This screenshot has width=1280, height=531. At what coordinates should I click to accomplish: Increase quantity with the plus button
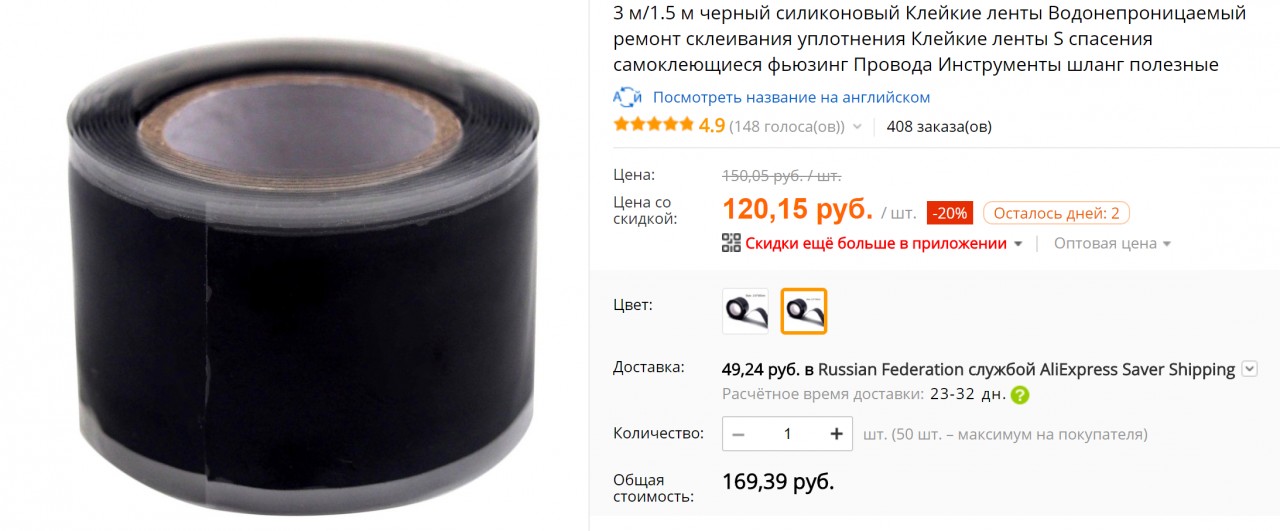[x=837, y=434]
